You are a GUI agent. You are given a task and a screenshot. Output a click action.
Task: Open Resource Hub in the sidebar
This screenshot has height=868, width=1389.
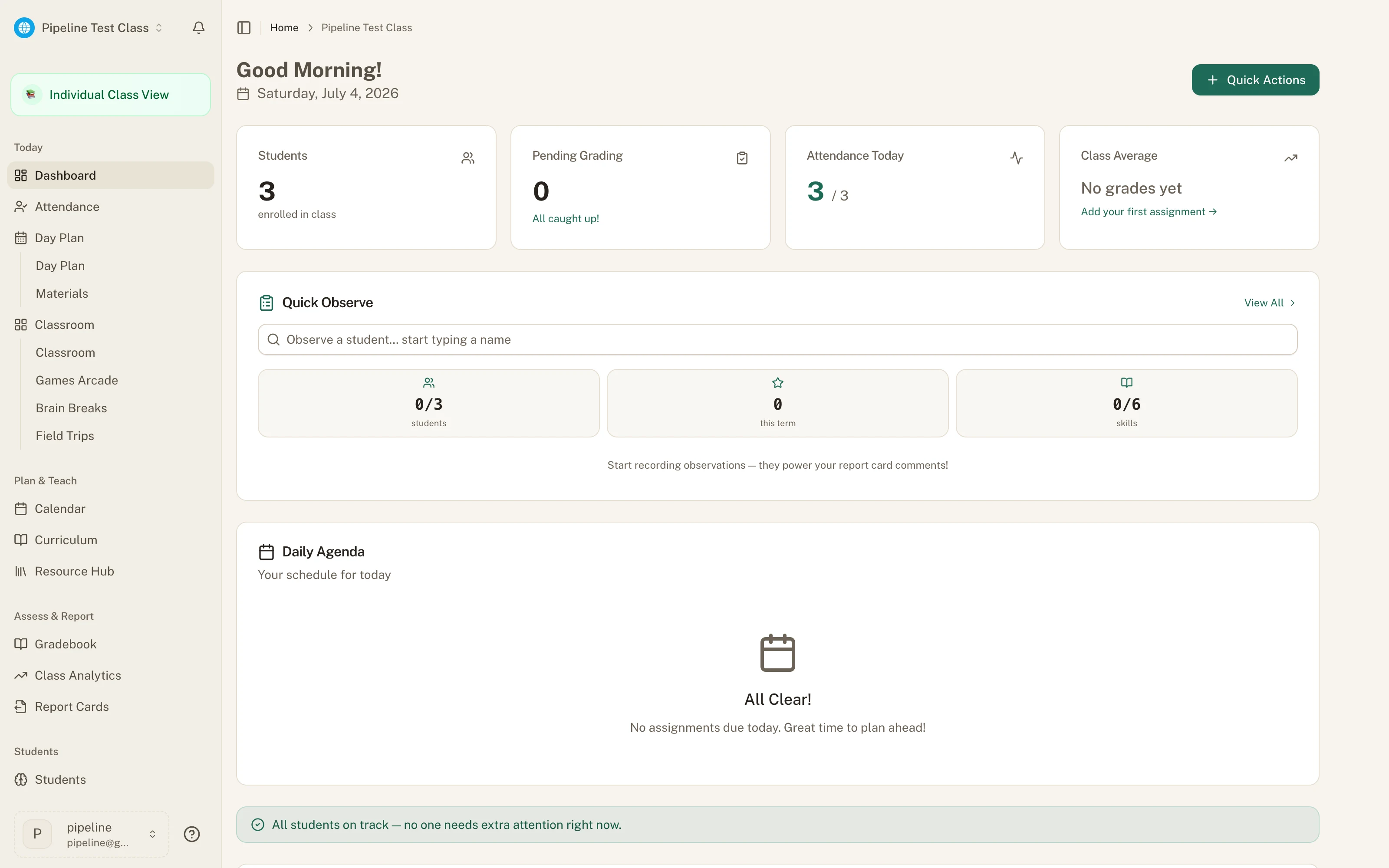pos(110,571)
